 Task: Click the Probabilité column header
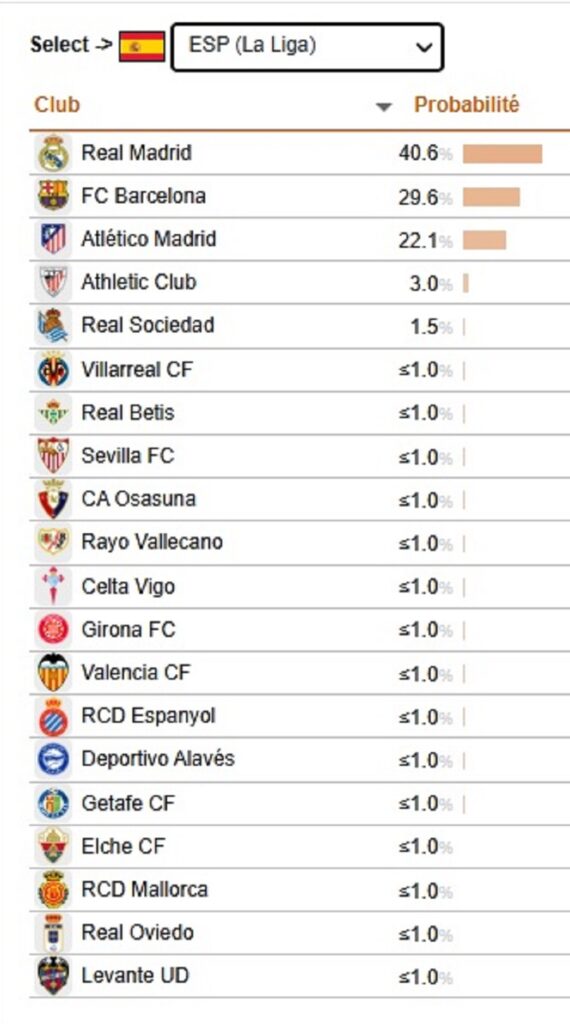coord(466,104)
